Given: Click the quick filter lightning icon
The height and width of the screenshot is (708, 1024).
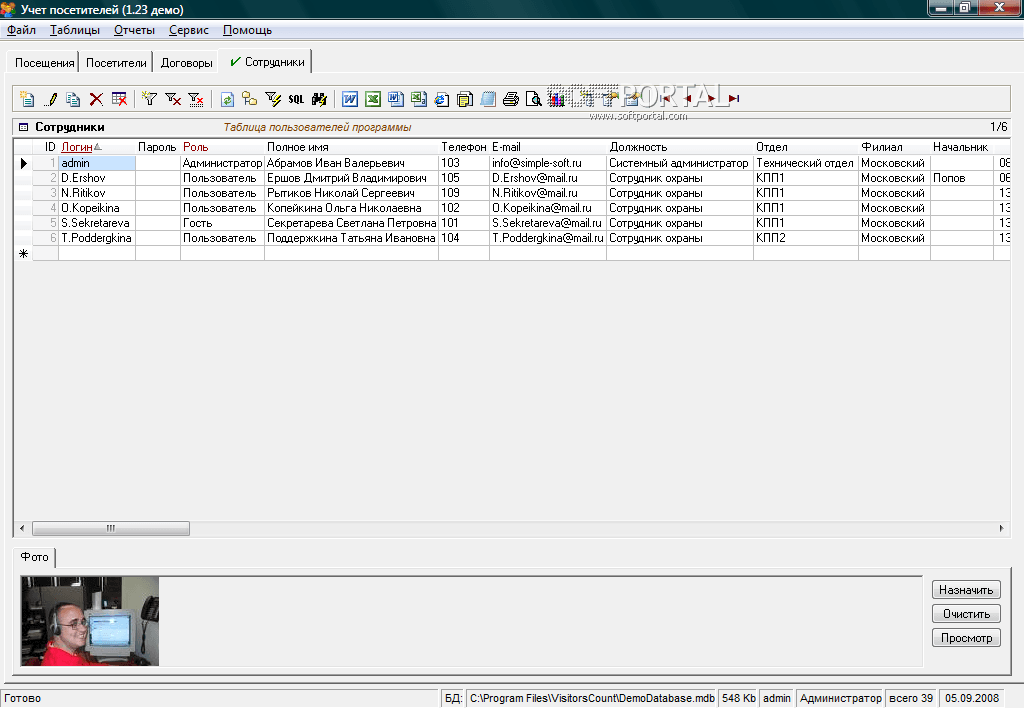Looking at the screenshot, I should 272,99.
